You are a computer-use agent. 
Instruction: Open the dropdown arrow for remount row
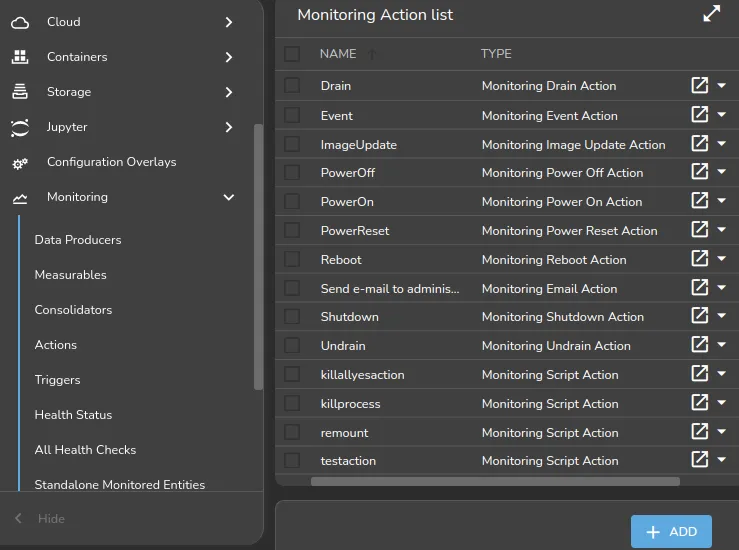pos(722,431)
